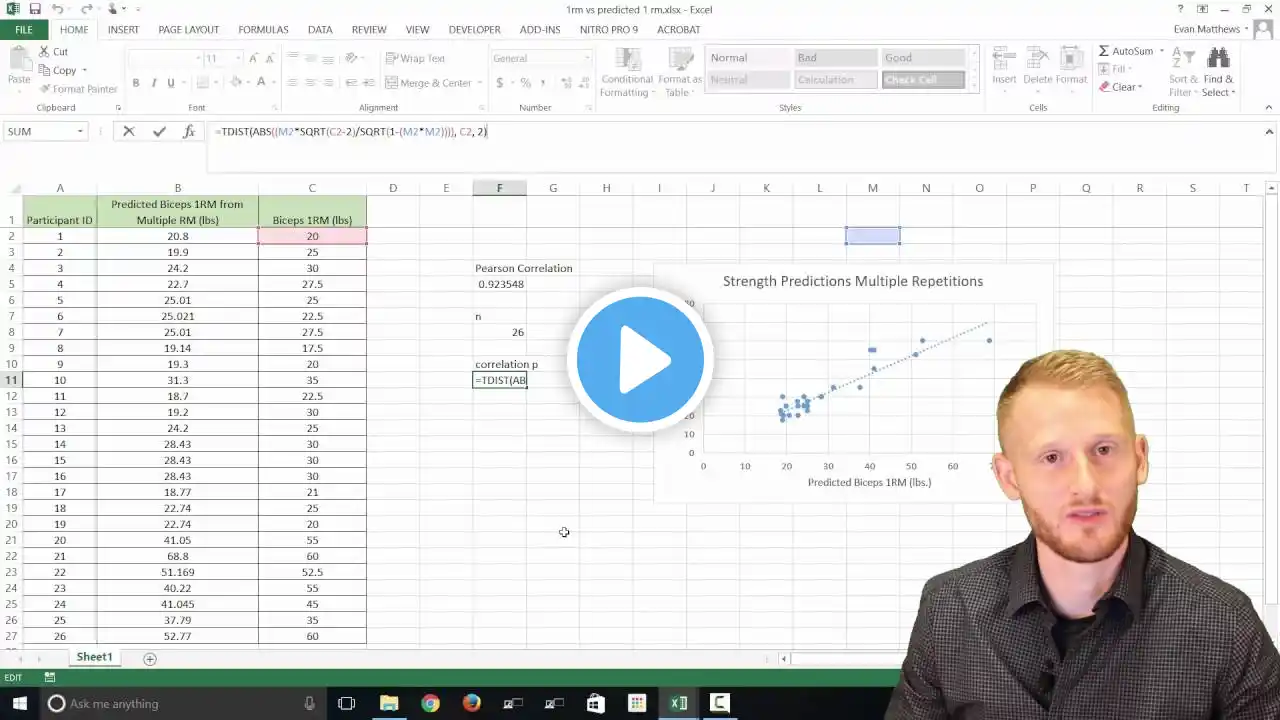1280x720 pixels.
Task: Click the Sort & Filter icon
Action: point(1183,58)
